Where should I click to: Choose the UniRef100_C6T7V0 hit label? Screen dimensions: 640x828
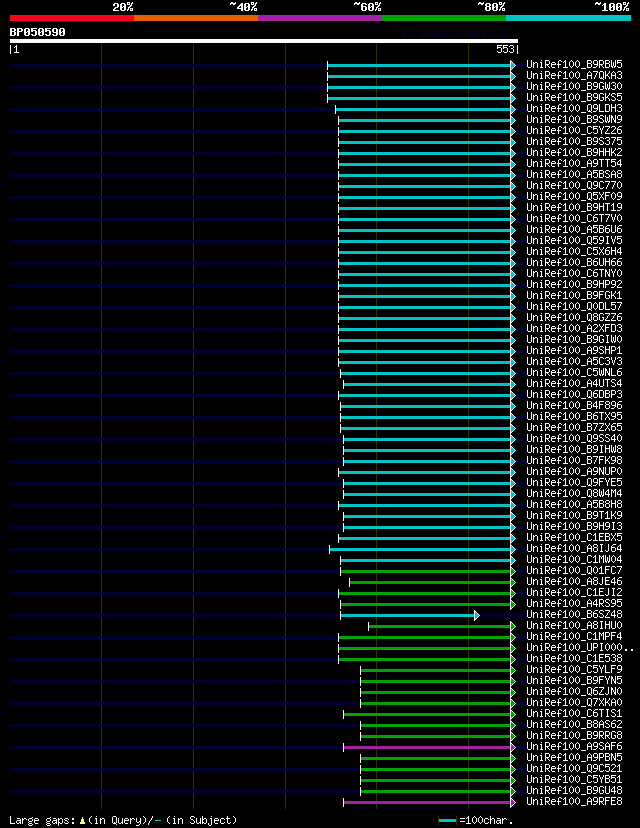574,218
